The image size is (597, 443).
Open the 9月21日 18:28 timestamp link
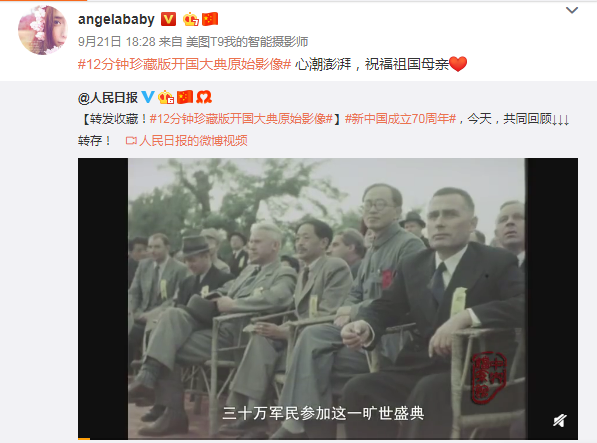[117, 41]
